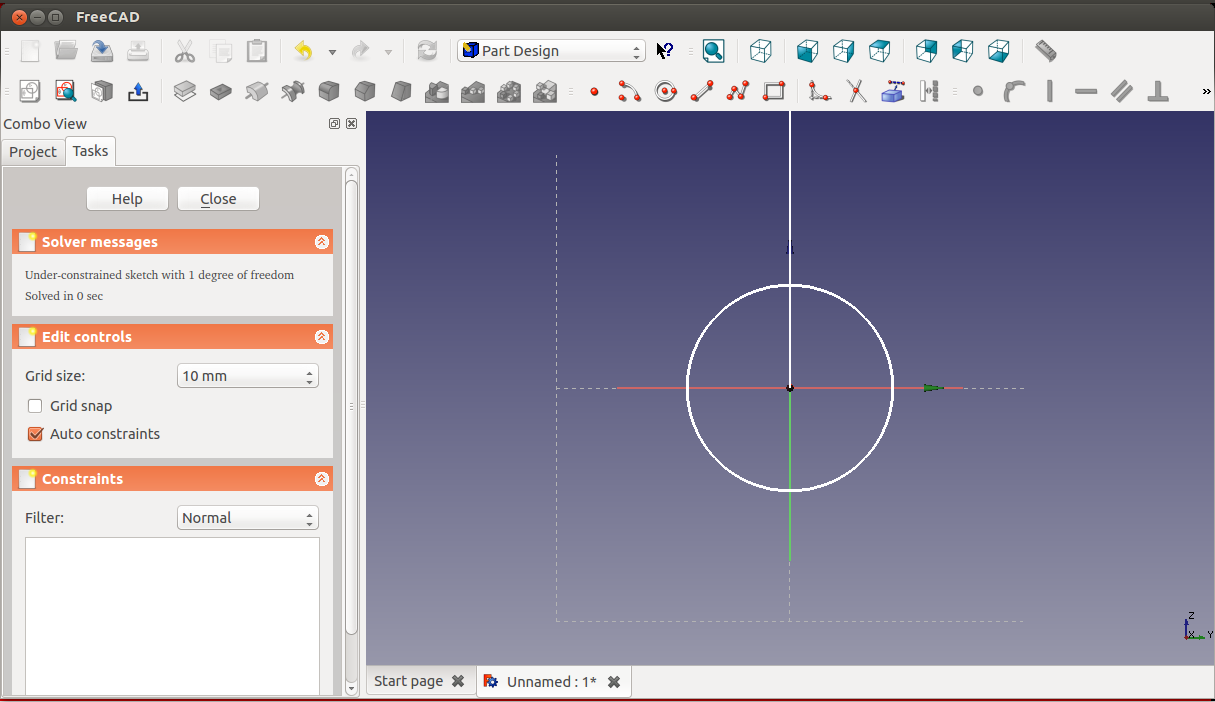Choose the Create Rectangle tool
This screenshot has height=702, width=1215.
pos(774,92)
